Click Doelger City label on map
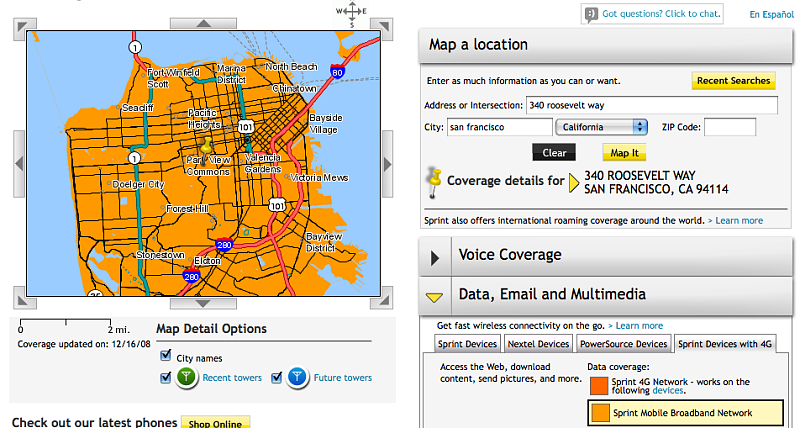The height and width of the screenshot is (428, 800). (138, 184)
